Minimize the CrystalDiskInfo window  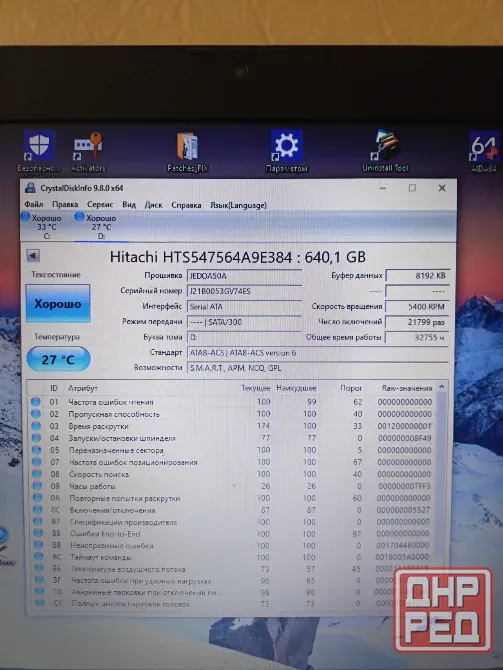tap(383, 188)
